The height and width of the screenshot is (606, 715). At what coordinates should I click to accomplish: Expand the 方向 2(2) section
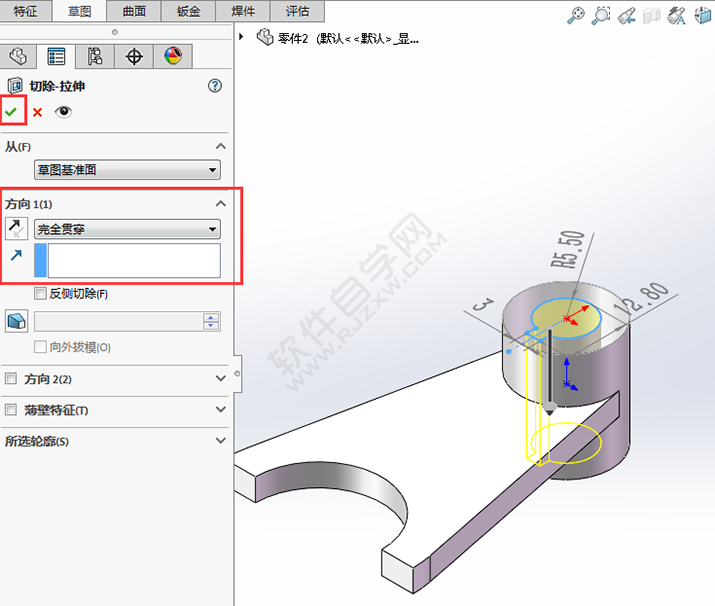point(221,378)
